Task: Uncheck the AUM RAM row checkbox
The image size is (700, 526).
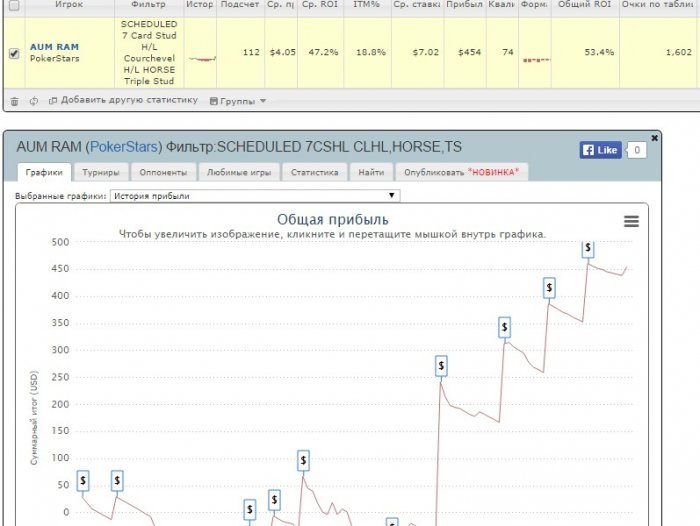Action: click(x=14, y=54)
